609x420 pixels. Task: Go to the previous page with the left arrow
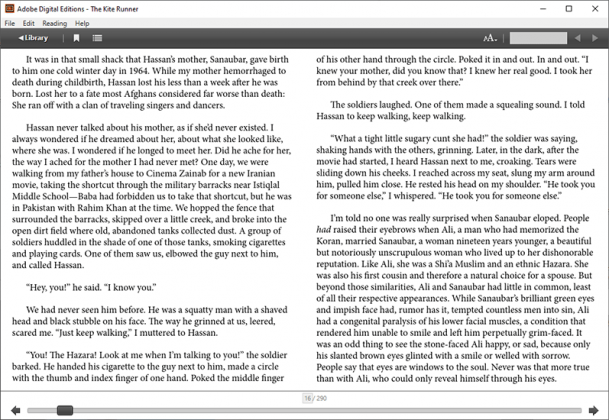pos(14,410)
